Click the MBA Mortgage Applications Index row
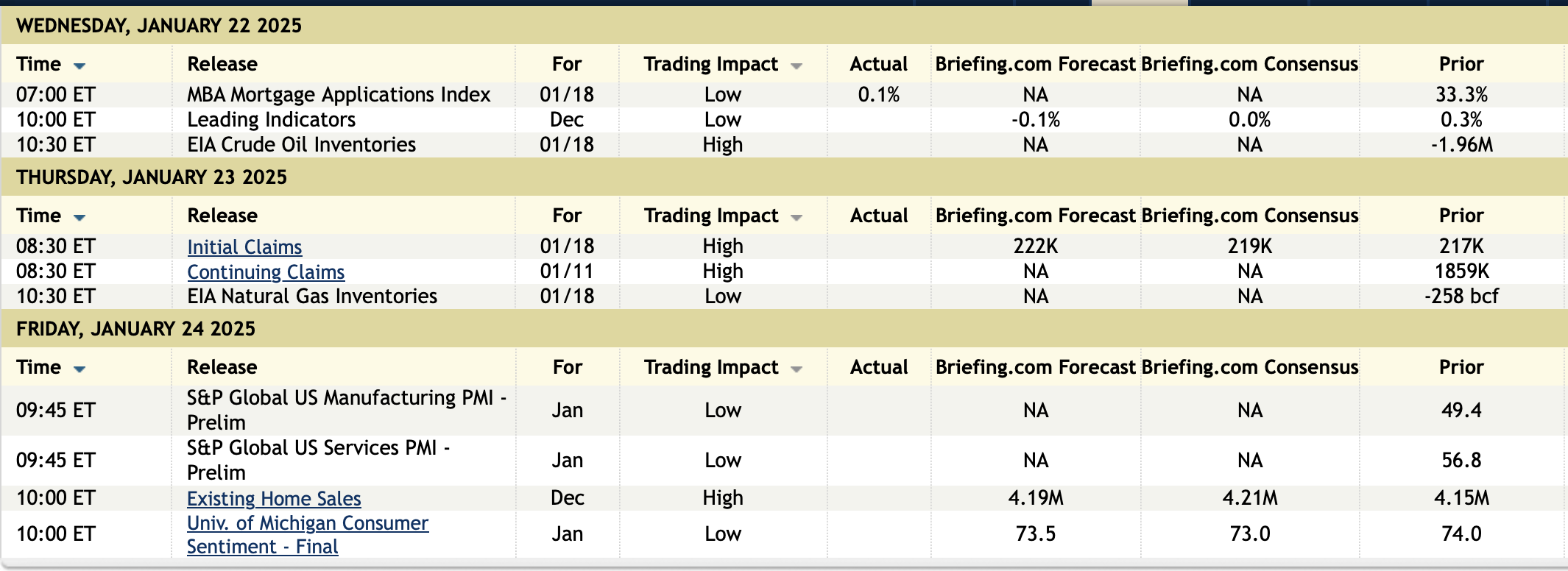Screen dimensions: 1568x571 coord(339,95)
